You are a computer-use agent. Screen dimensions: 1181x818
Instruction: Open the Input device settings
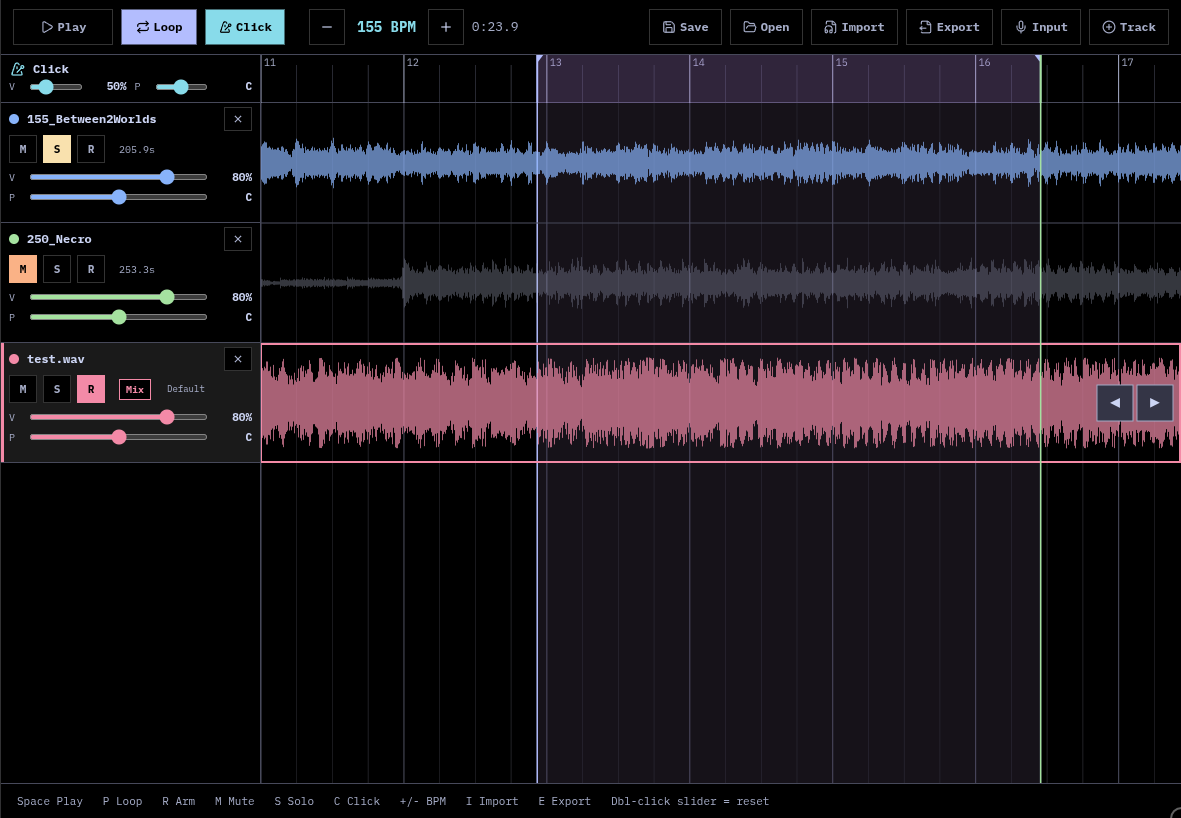click(1041, 27)
